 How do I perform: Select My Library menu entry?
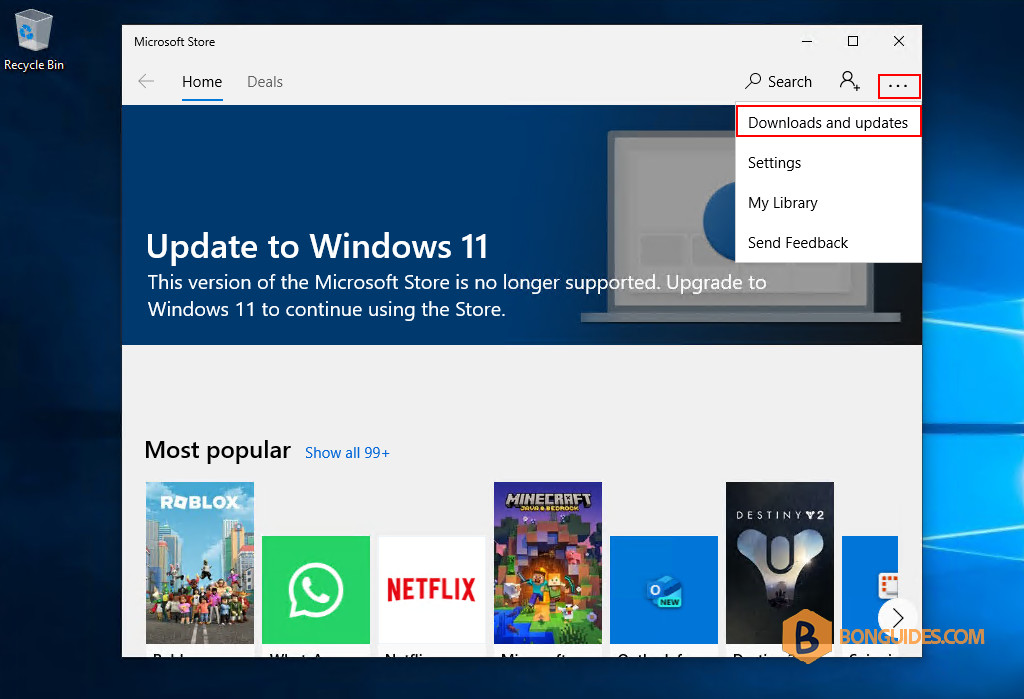tap(828, 203)
